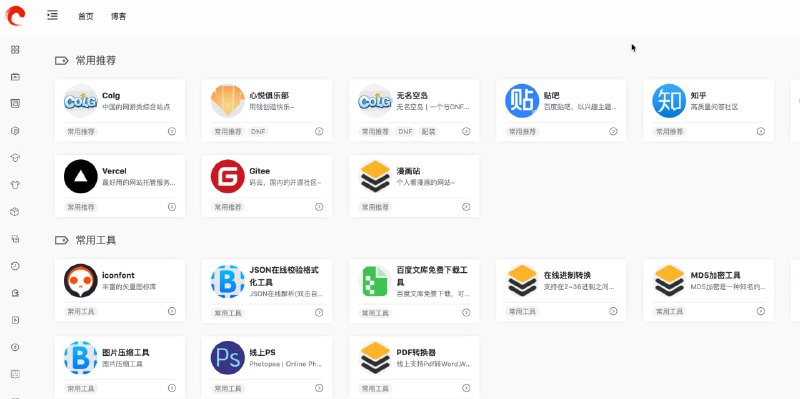Click the Gitee red logo

pyautogui.click(x=228, y=177)
